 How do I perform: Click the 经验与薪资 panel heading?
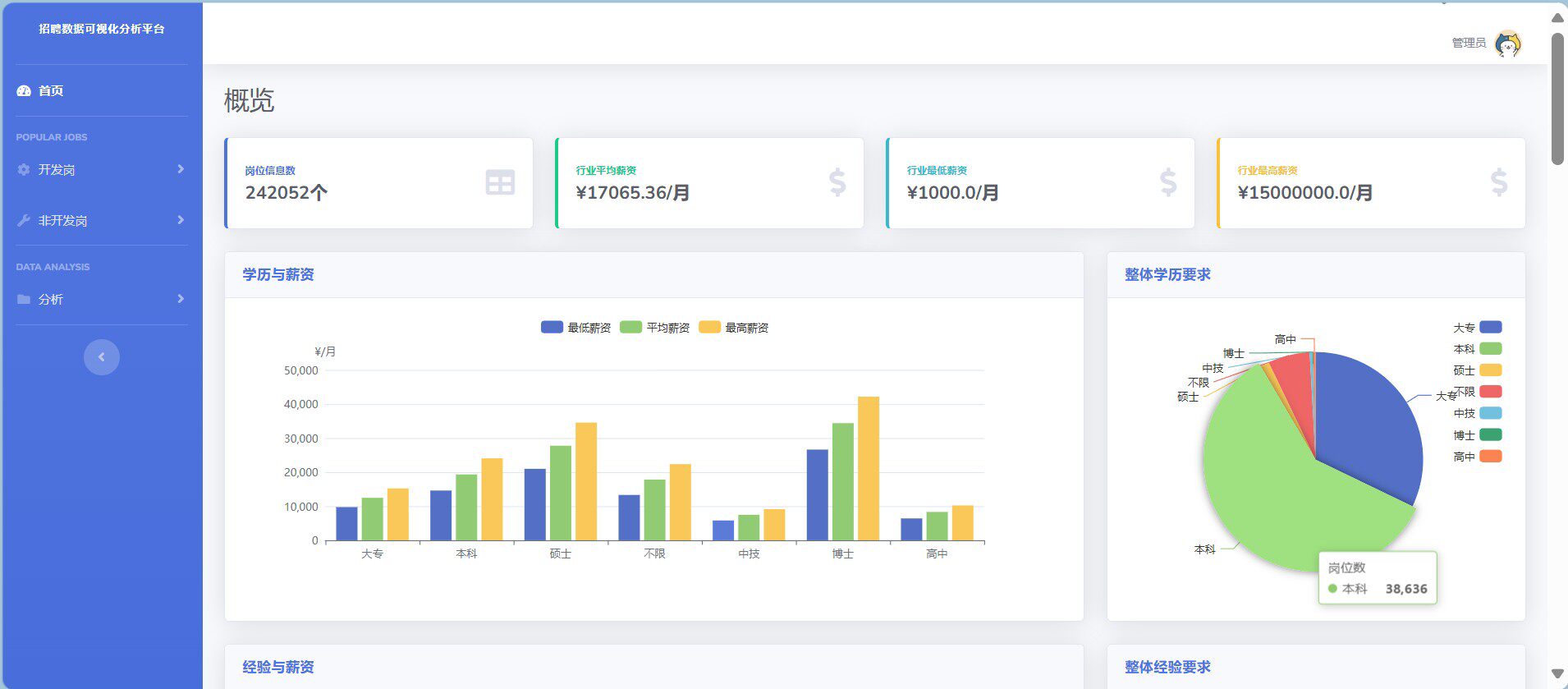click(x=278, y=667)
